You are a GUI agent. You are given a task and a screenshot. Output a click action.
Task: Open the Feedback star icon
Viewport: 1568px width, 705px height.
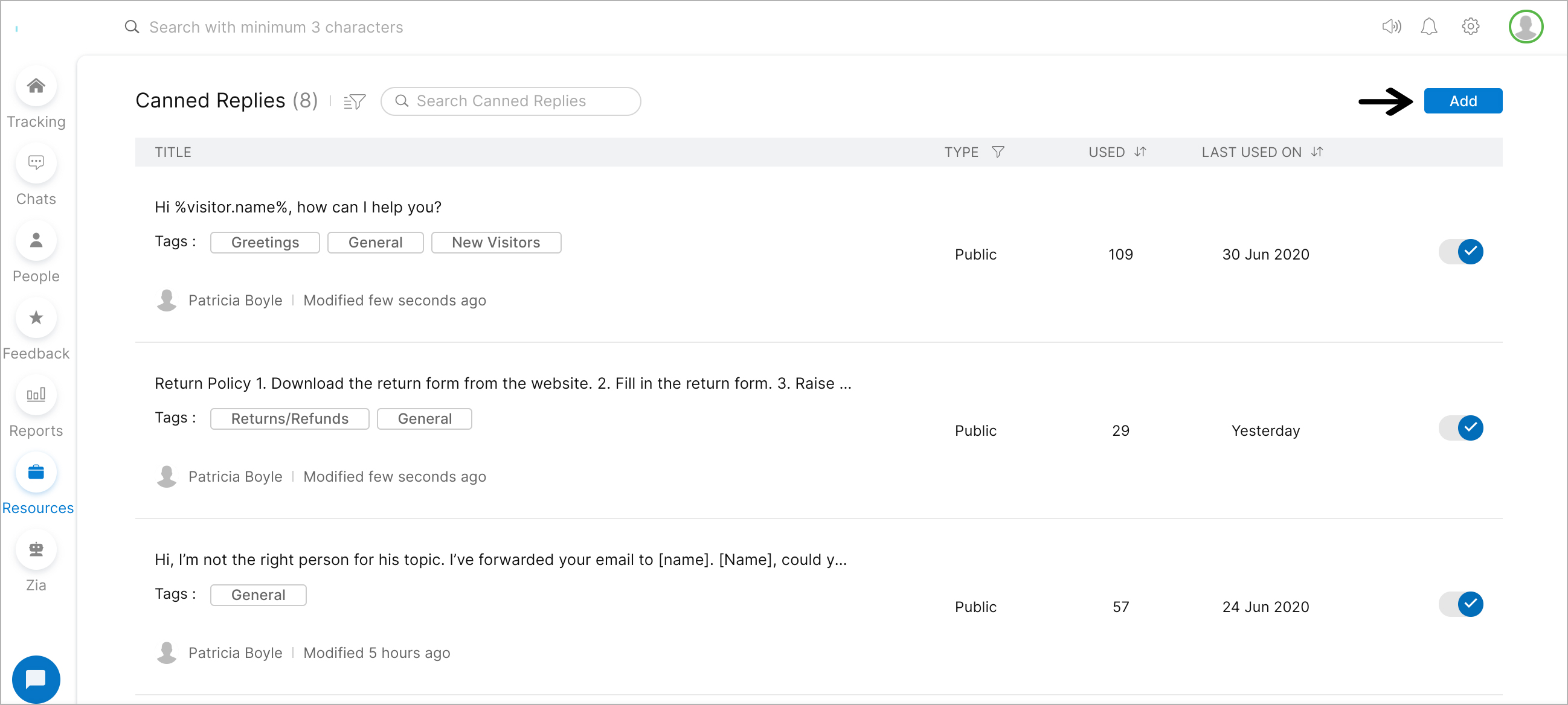point(36,318)
